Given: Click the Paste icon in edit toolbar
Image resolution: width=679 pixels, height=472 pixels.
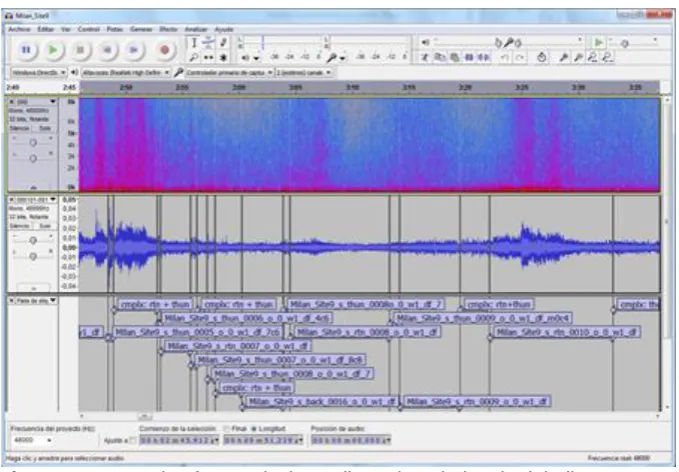Looking at the screenshot, I should [454, 57].
